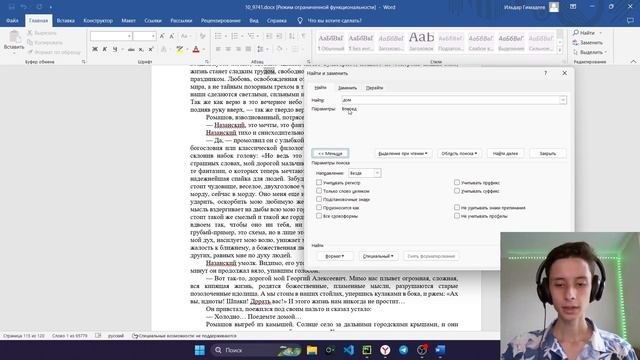640x360 pixels.
Task: Enable 'Не учитывать пробелы' checkbox
Action: tap(457, 216)
